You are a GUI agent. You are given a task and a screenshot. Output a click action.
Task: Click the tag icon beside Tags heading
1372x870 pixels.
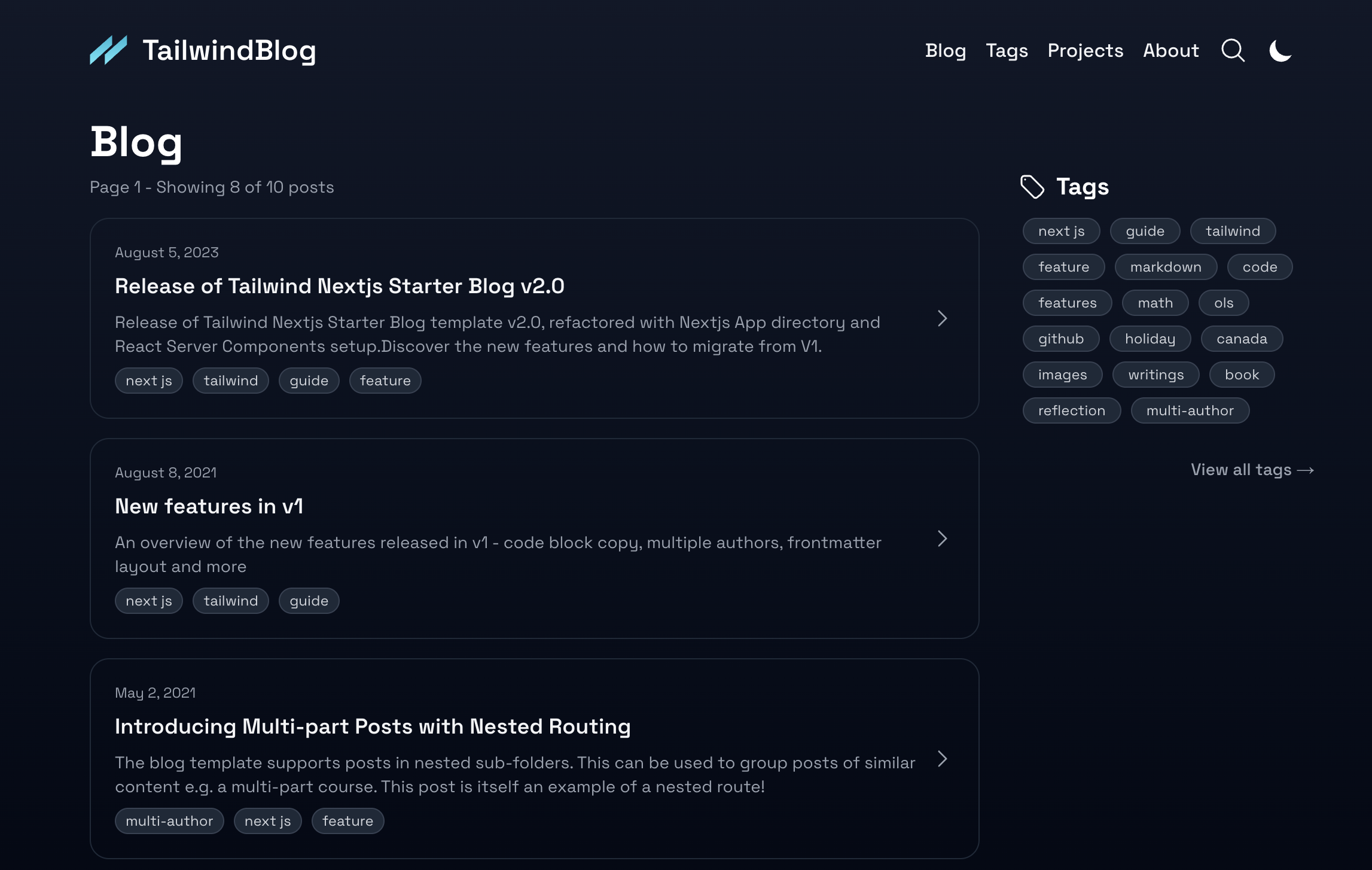tap(1032, 187)
